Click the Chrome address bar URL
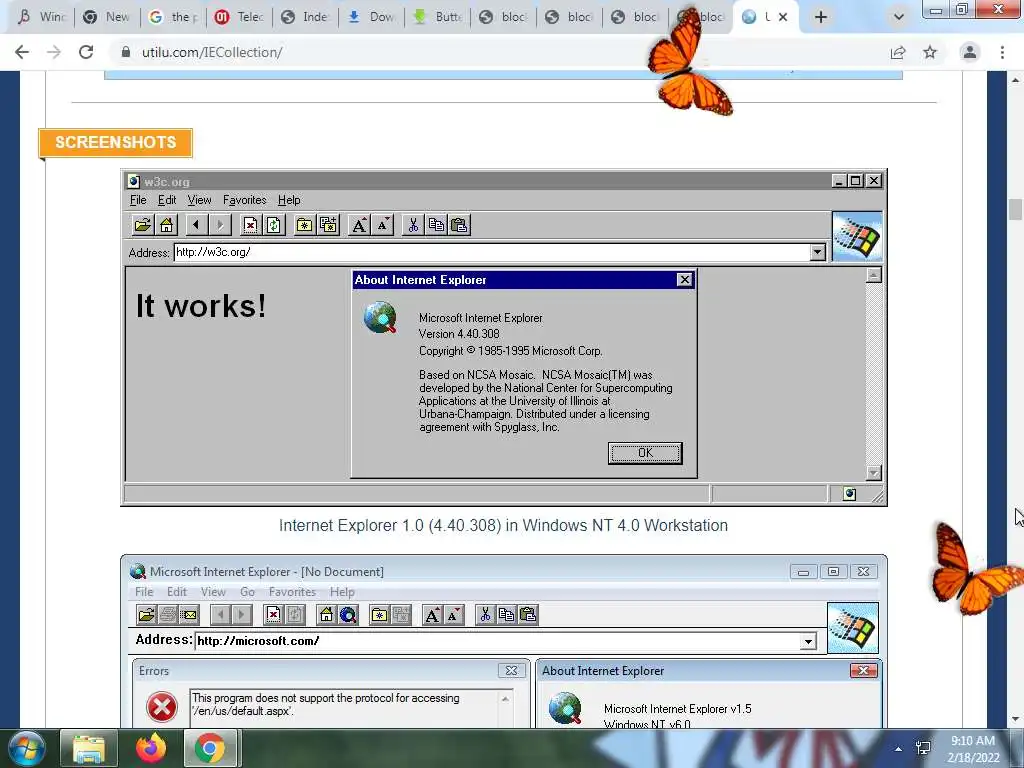1024x768 pixels. click(212, 52)
